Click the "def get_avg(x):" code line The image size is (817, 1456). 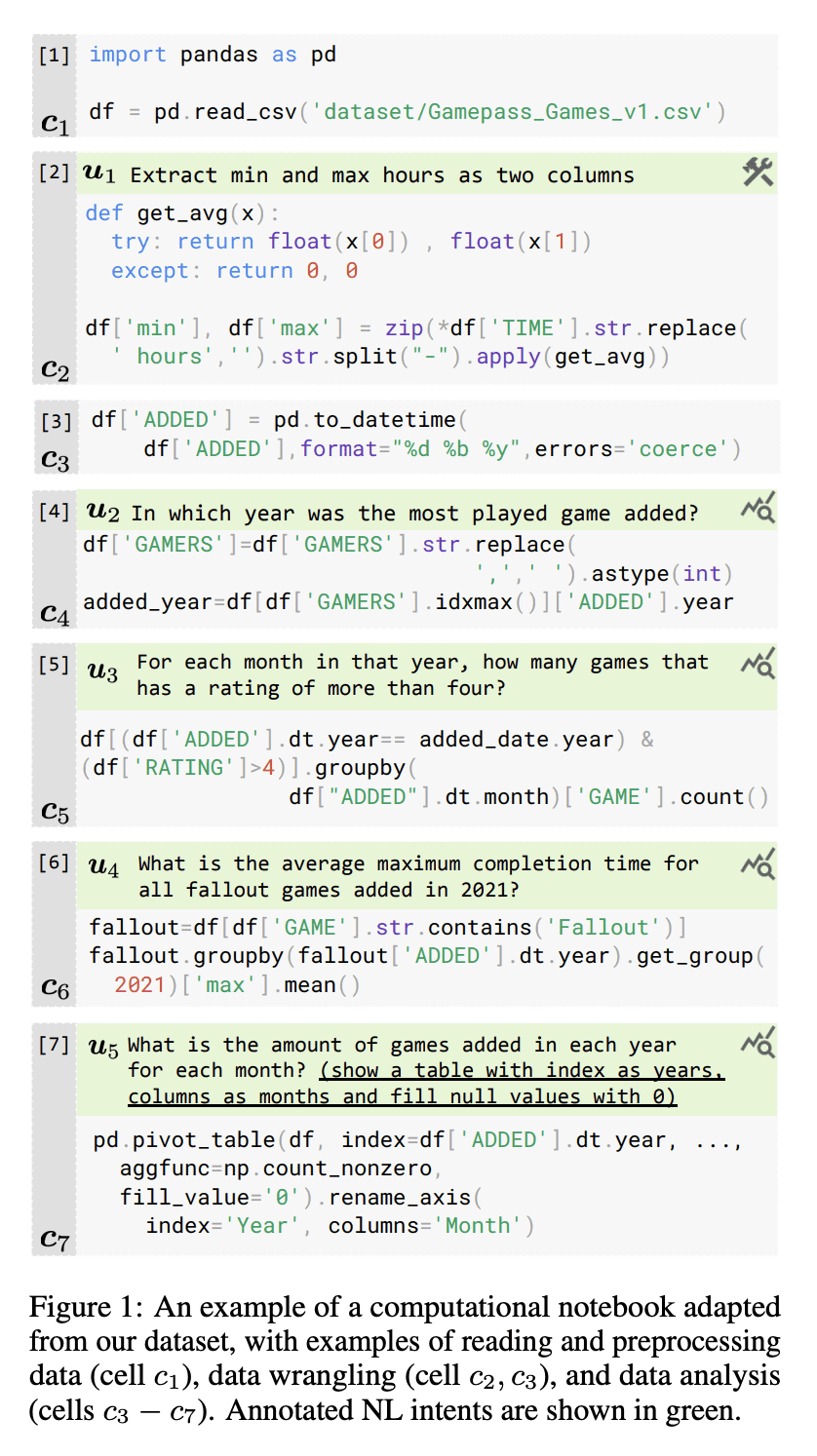(x=182, y=212)
